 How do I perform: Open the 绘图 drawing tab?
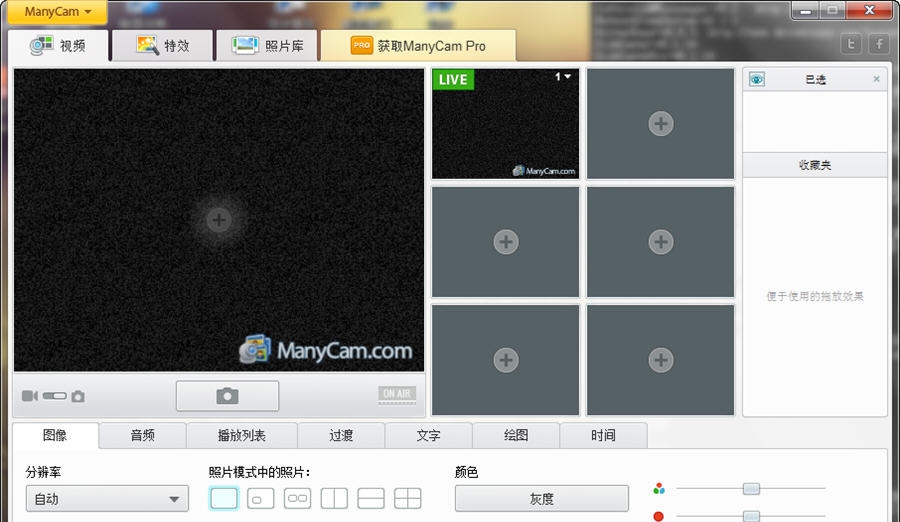pyautogui.click(x=516, y=435)
